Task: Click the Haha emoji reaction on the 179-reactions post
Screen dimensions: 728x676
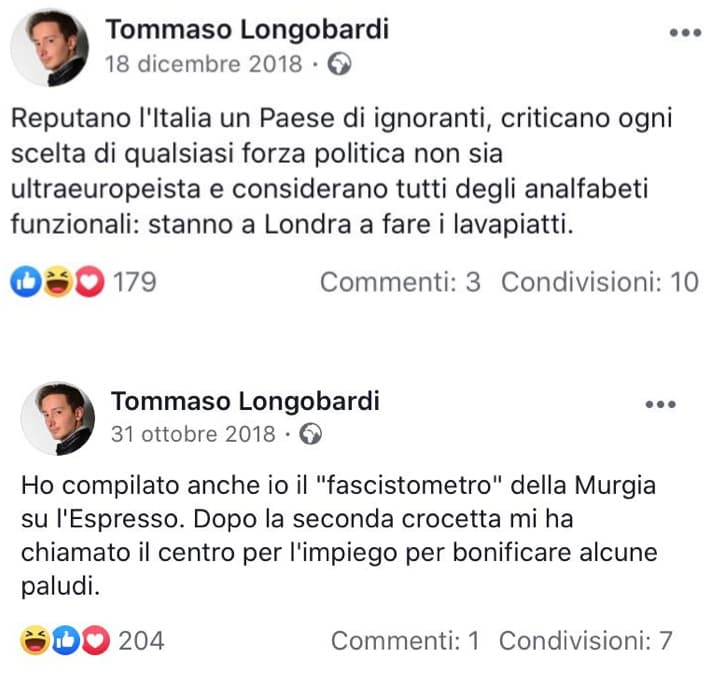Action: point(57,283)
